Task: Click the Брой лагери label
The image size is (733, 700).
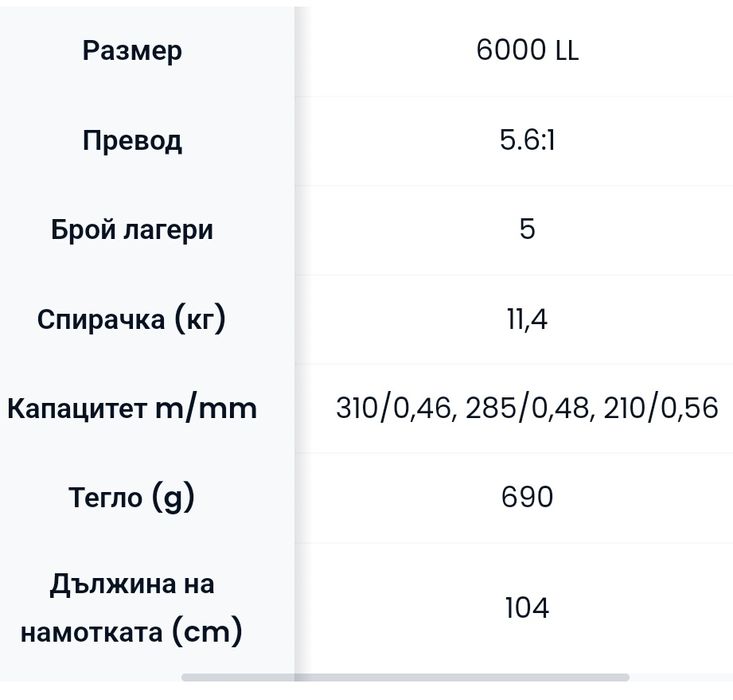Action: coord(132,230)
